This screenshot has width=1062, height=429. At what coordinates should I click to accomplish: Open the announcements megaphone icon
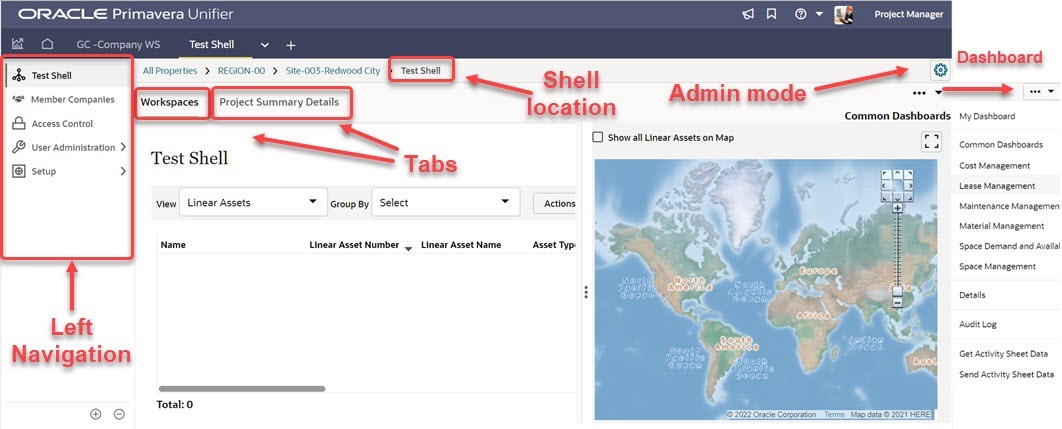[x=748, y=14]
